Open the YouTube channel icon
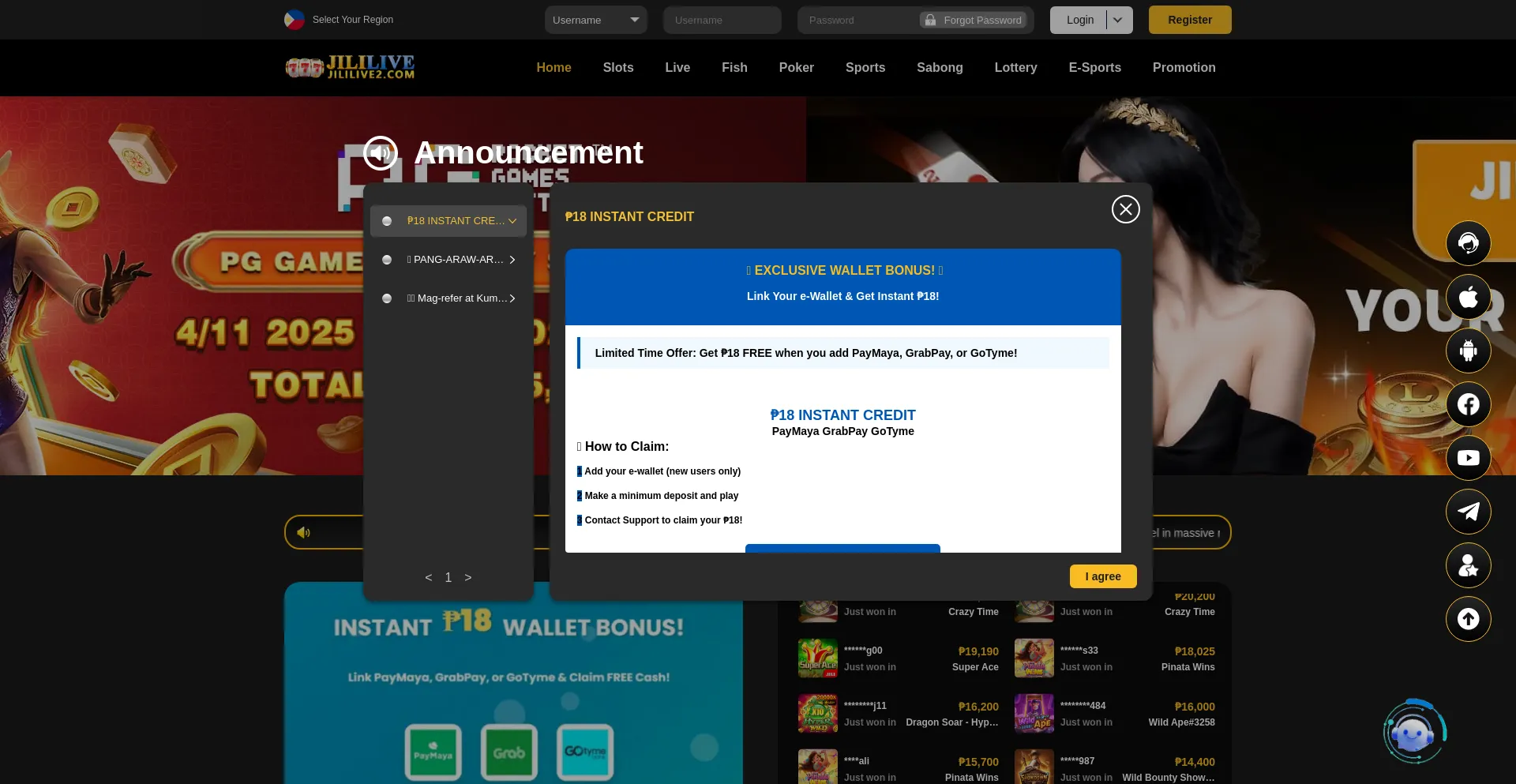 click(x=1467, y=458)
